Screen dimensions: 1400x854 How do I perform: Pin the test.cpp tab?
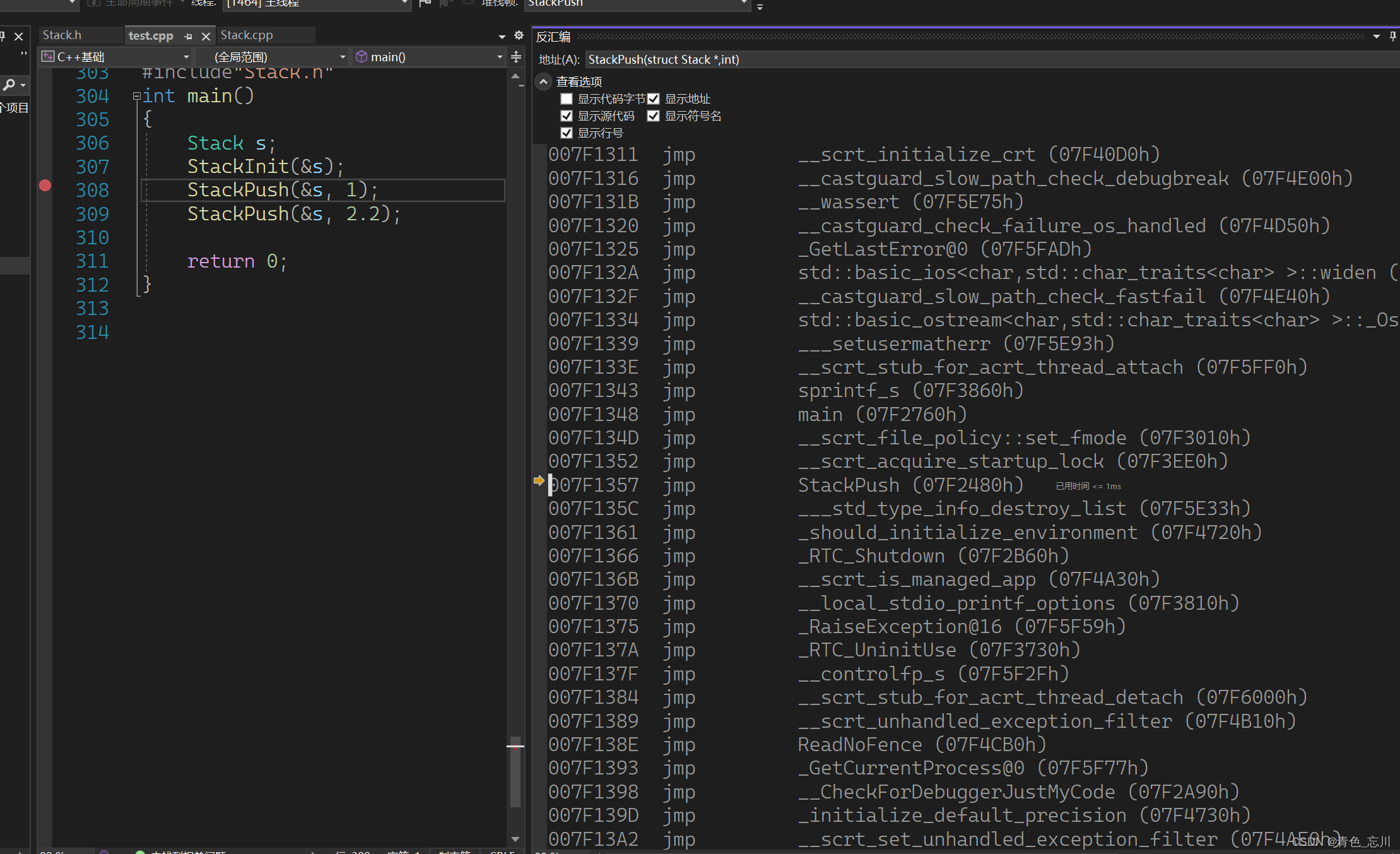188,37
